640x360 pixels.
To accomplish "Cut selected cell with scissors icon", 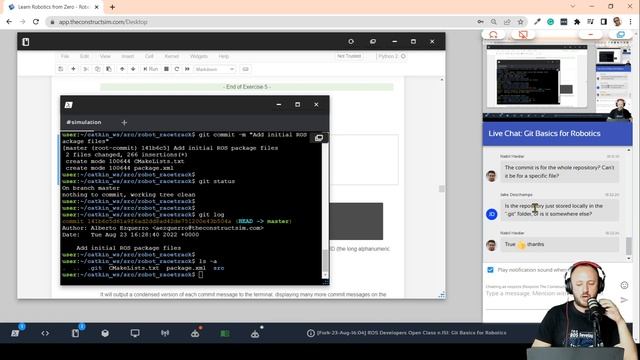I will coord(86,69).
